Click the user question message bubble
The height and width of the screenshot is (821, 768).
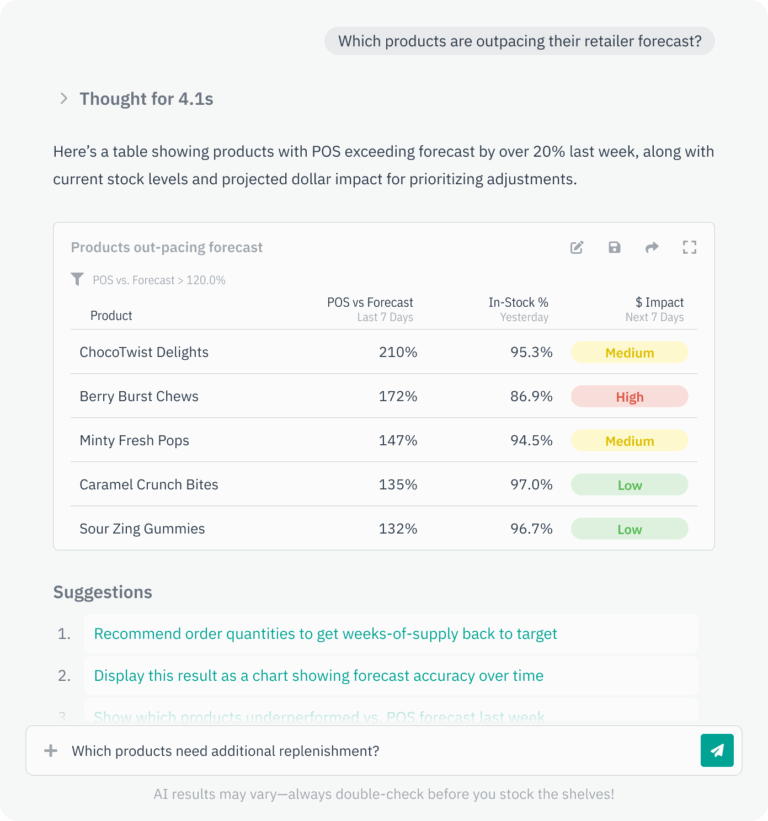click(519, 41)
